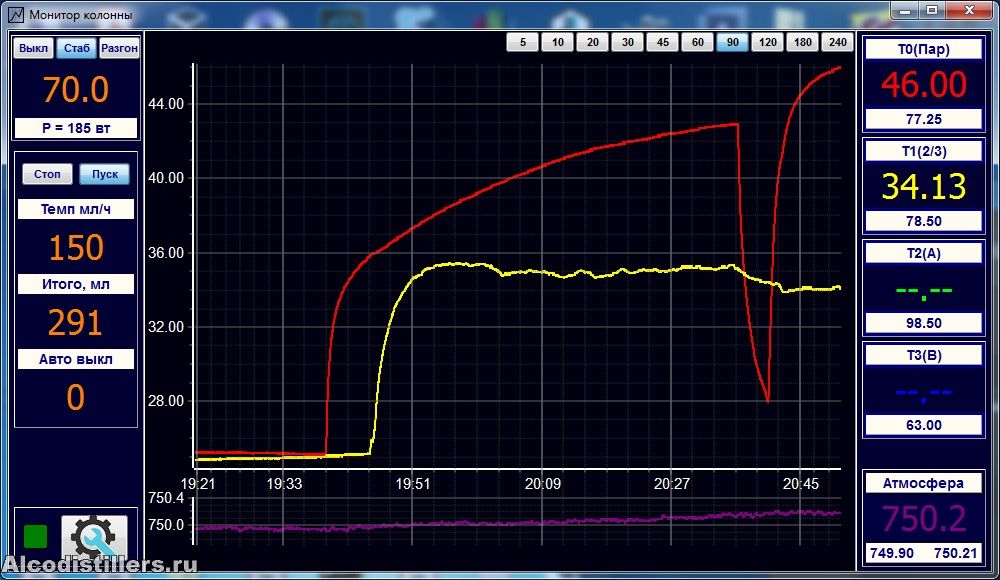Click the T3(B) sensor label
This screenshot has width=1000, height=580.
pyautogui.click(x=923, y=355)
